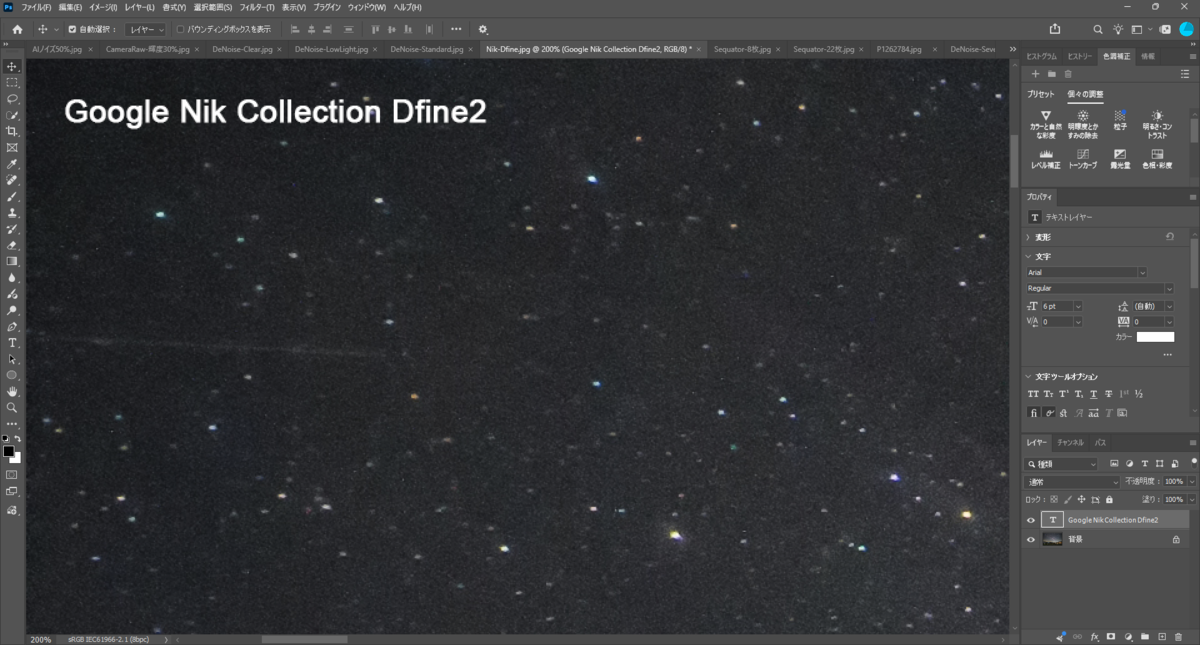Select the Horizontal Type tool
The image size is (1200, 645).
pyautogui.click(x=12, y=343)
